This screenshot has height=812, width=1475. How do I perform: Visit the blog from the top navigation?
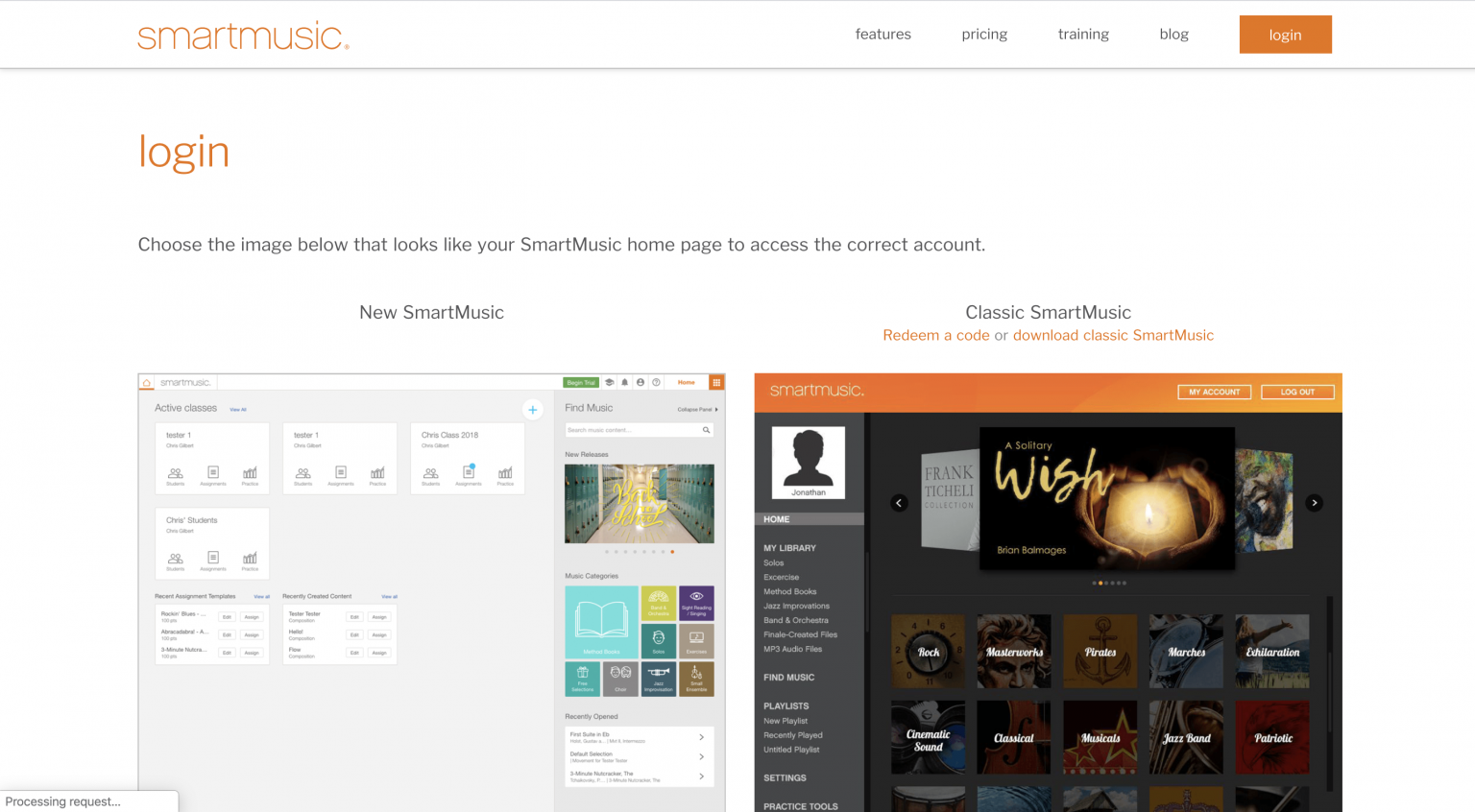point(1173,34)
